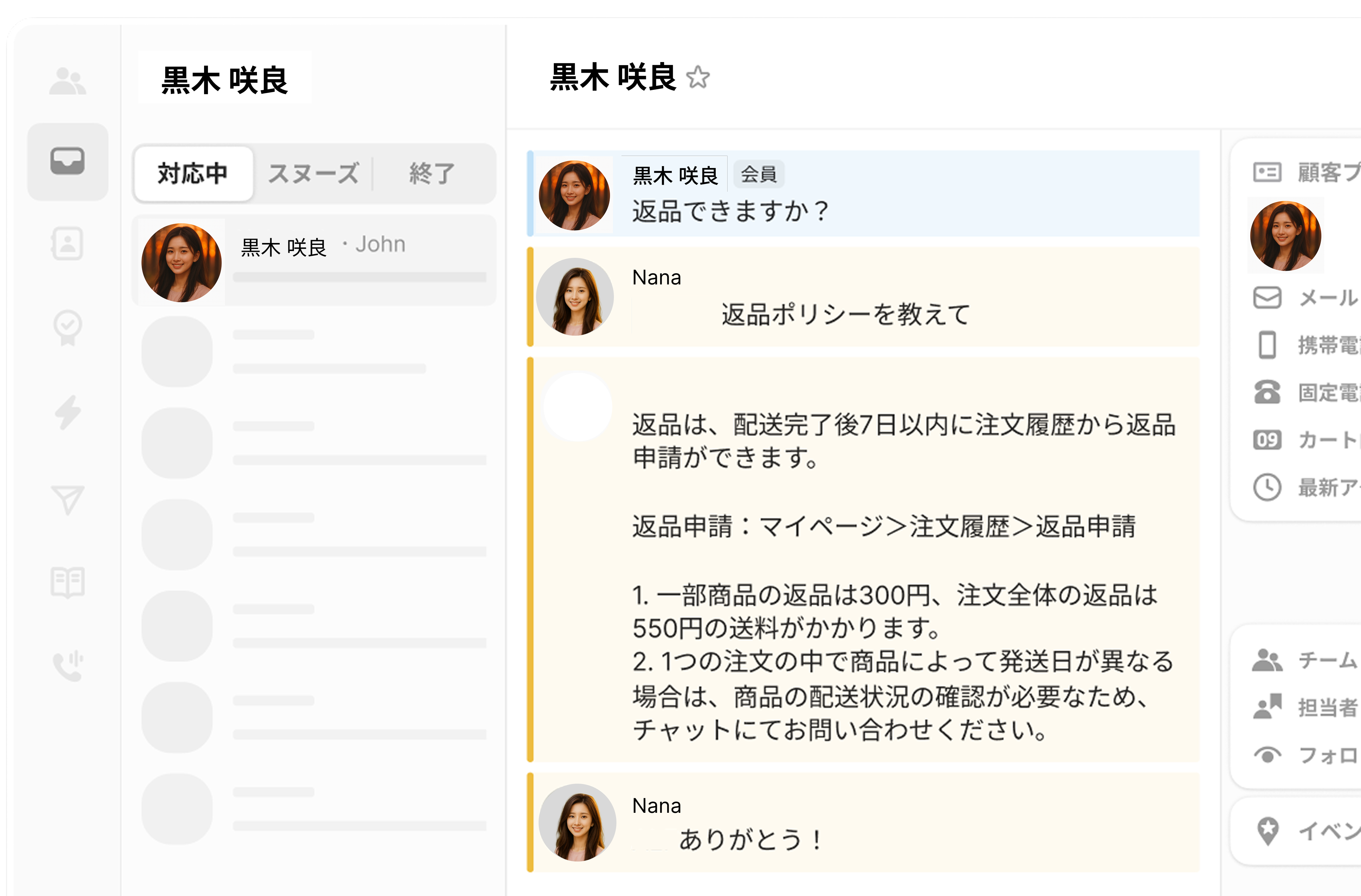Screen dimensions: 1361x896
Task: Open the team members icon in sidebar
Action: 67,81
